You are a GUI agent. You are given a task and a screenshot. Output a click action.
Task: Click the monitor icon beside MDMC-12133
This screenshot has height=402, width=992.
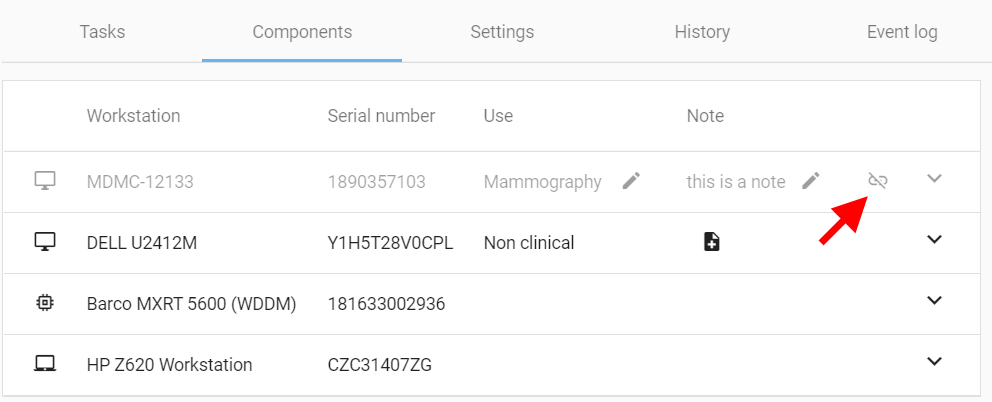coord(45,180)
